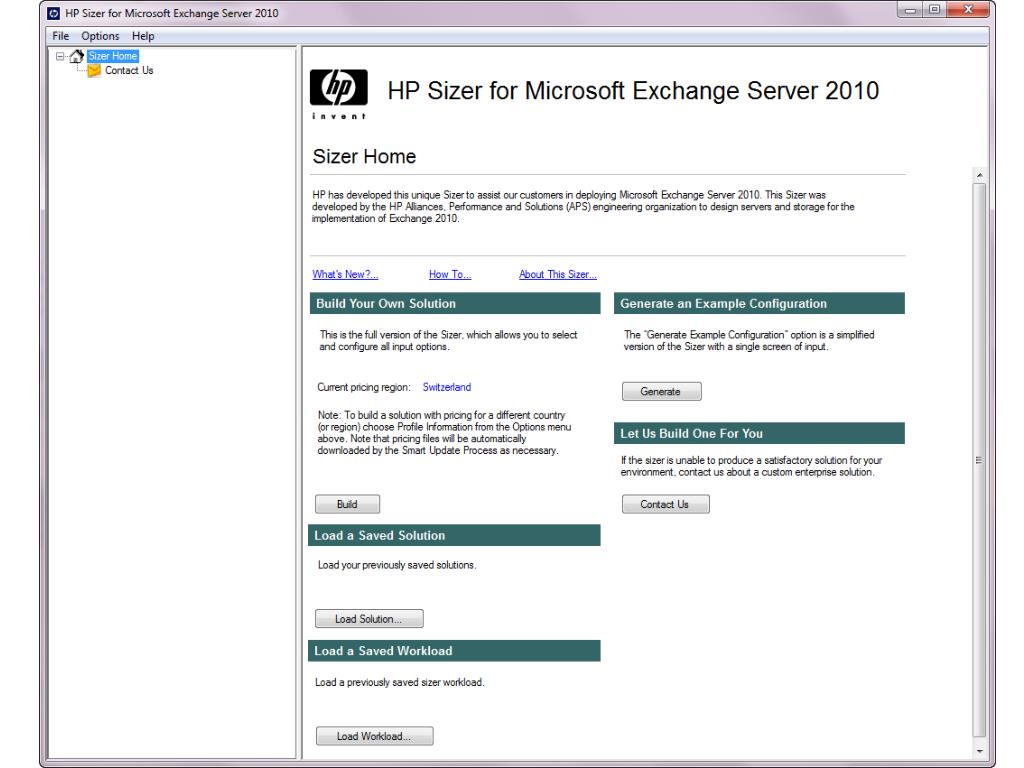1024x768 pixels.
Task: Open the How To link
Action: pyautogui.click(x=450, y=274)
